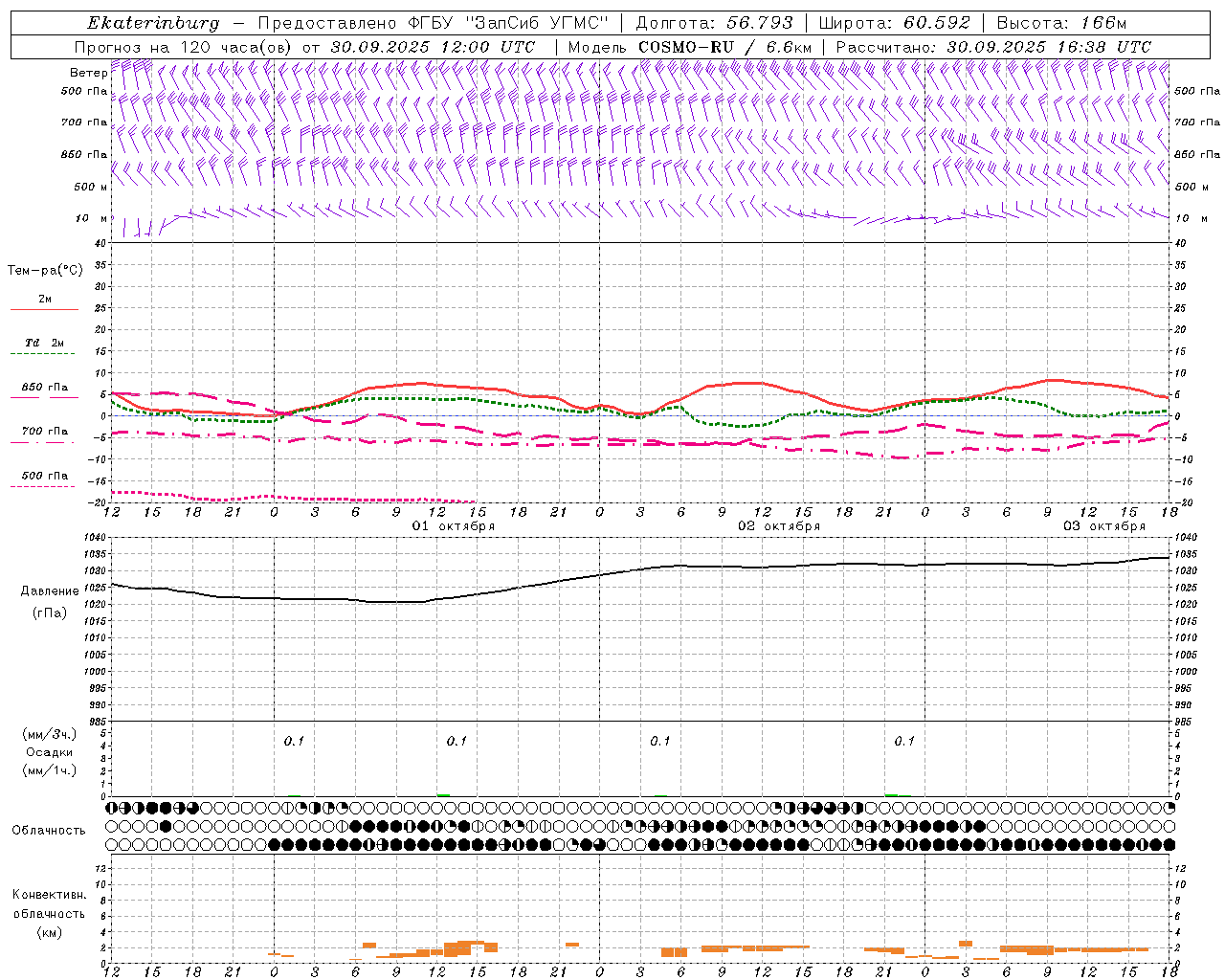Image resolution: width=1225 pixels, height=980 pixels.
Task: Click the '03 октября' date label
Action: pos(1104,526)
